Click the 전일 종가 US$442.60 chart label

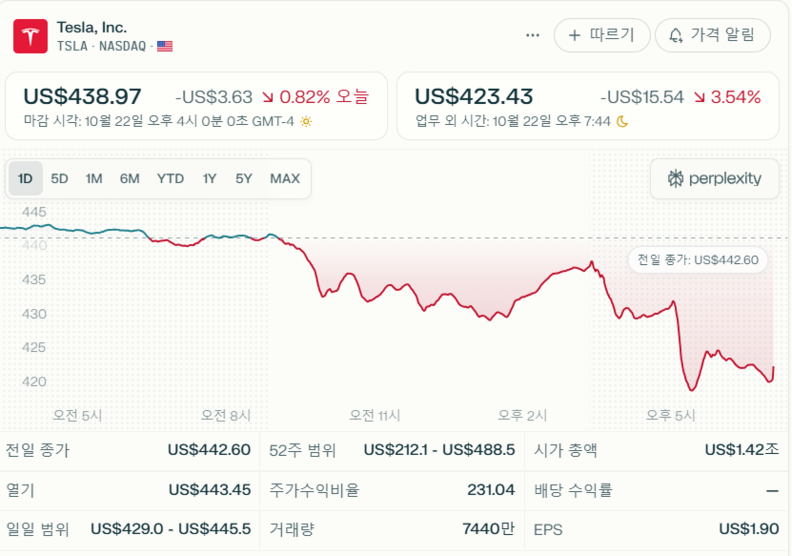click(698, 260)
